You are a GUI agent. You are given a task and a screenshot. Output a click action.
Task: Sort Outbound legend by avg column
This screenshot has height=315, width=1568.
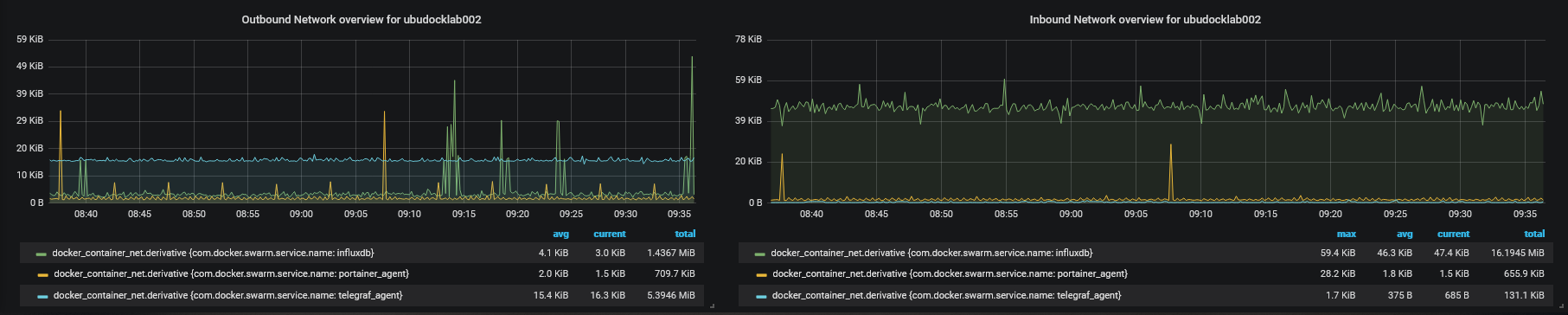pyautogui.click(x=560, y=234)
